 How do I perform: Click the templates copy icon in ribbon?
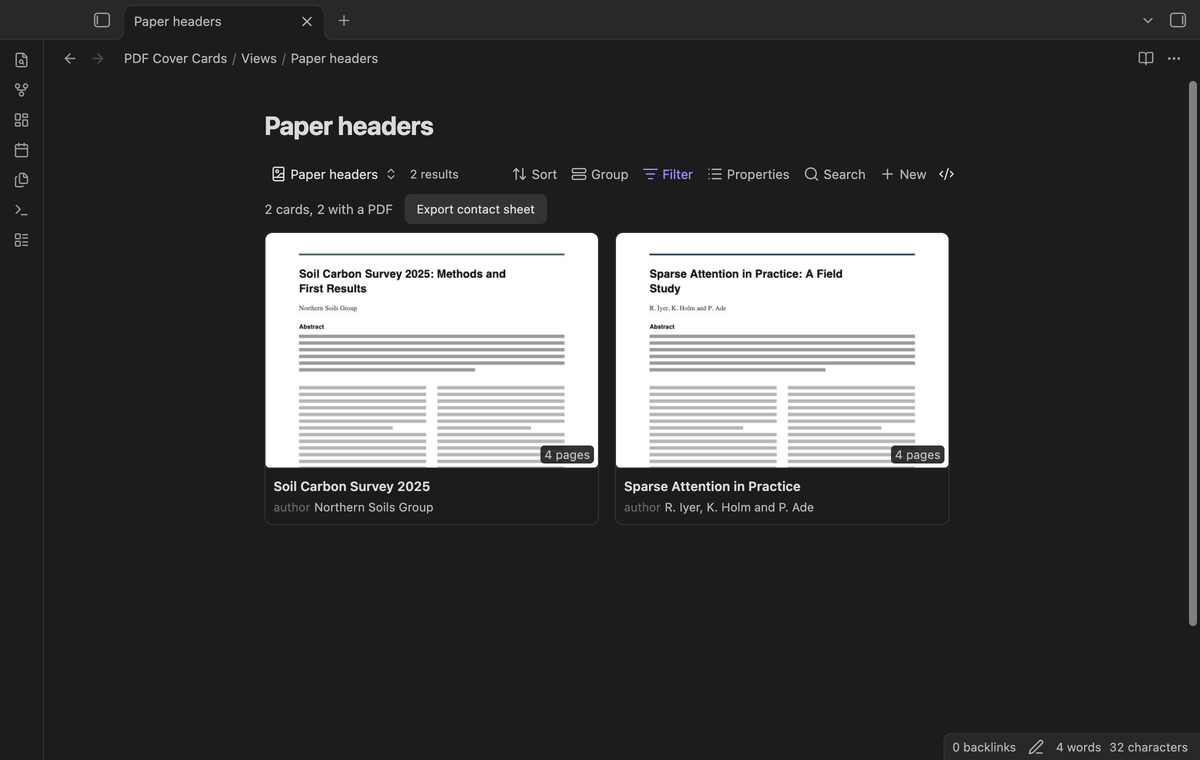[x=21, y=180]
